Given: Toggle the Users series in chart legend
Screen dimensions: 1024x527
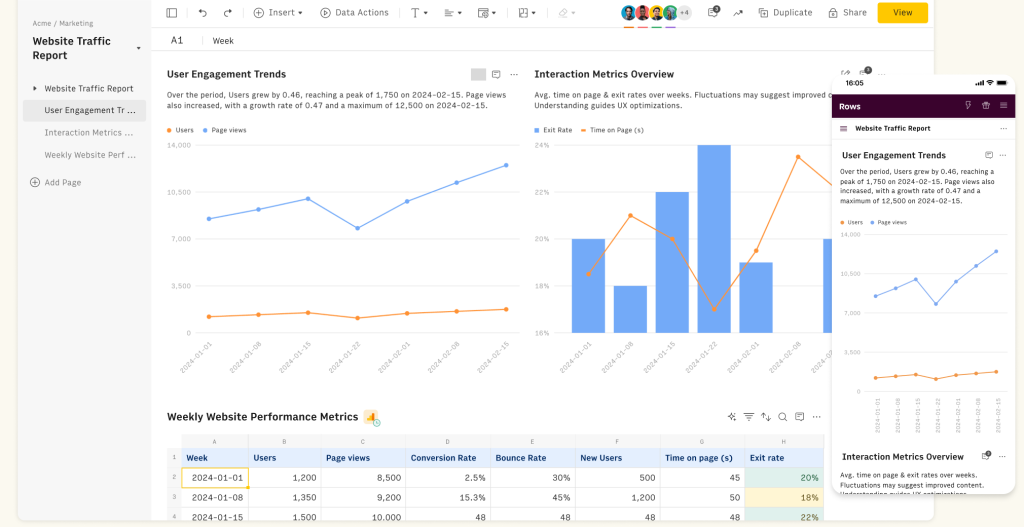Looking at the screenshot, I should (180, 130).
